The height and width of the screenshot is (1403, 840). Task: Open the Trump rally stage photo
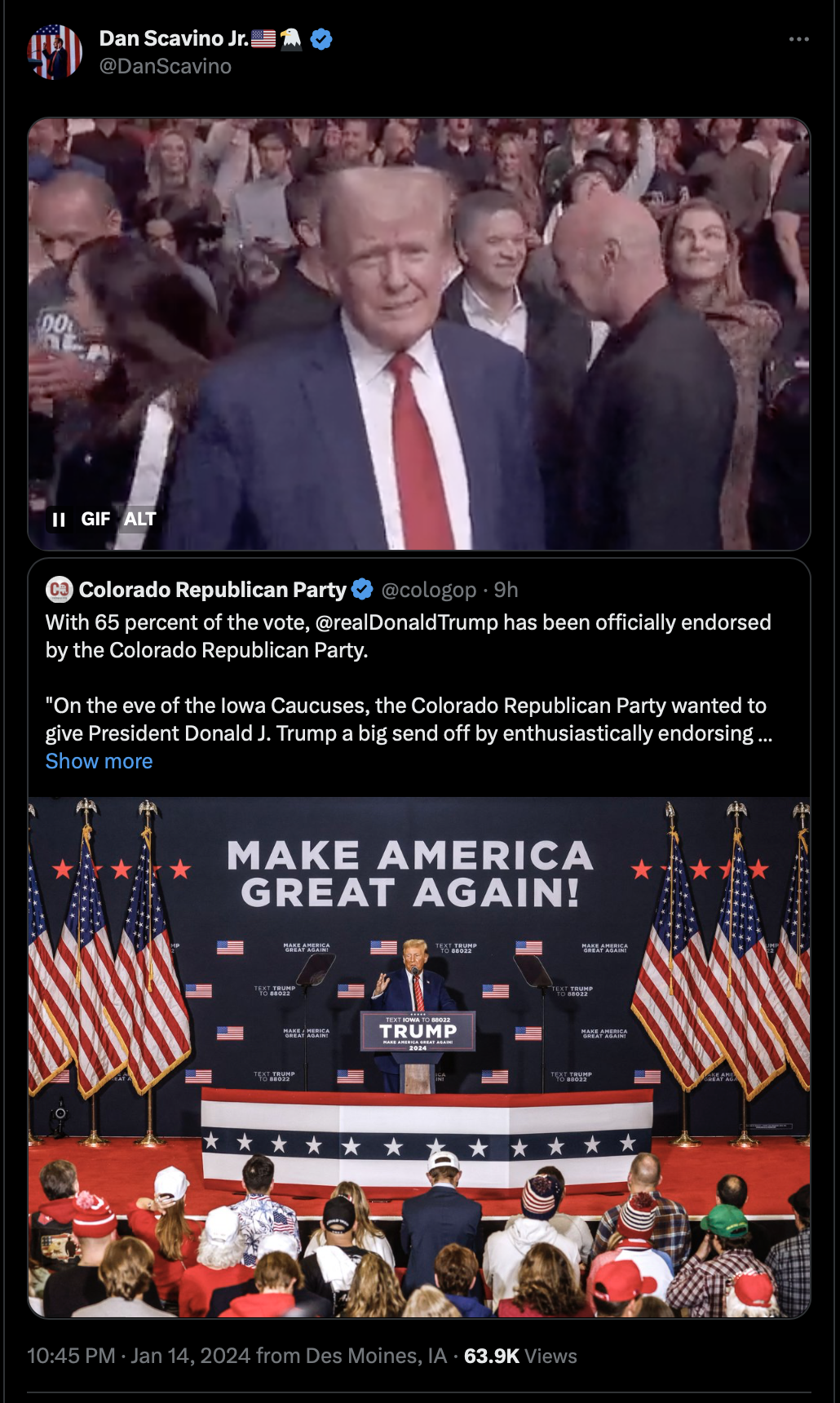click(419, 1057)
